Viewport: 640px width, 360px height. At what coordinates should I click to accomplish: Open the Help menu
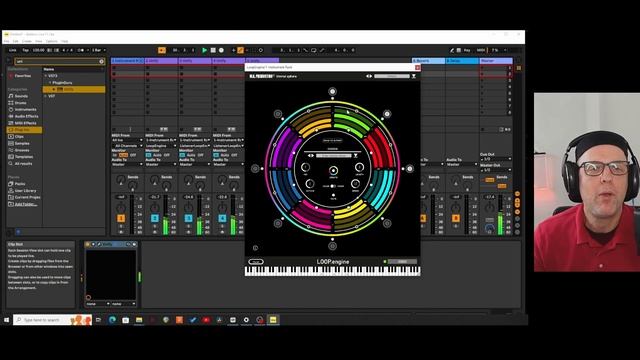64,41
